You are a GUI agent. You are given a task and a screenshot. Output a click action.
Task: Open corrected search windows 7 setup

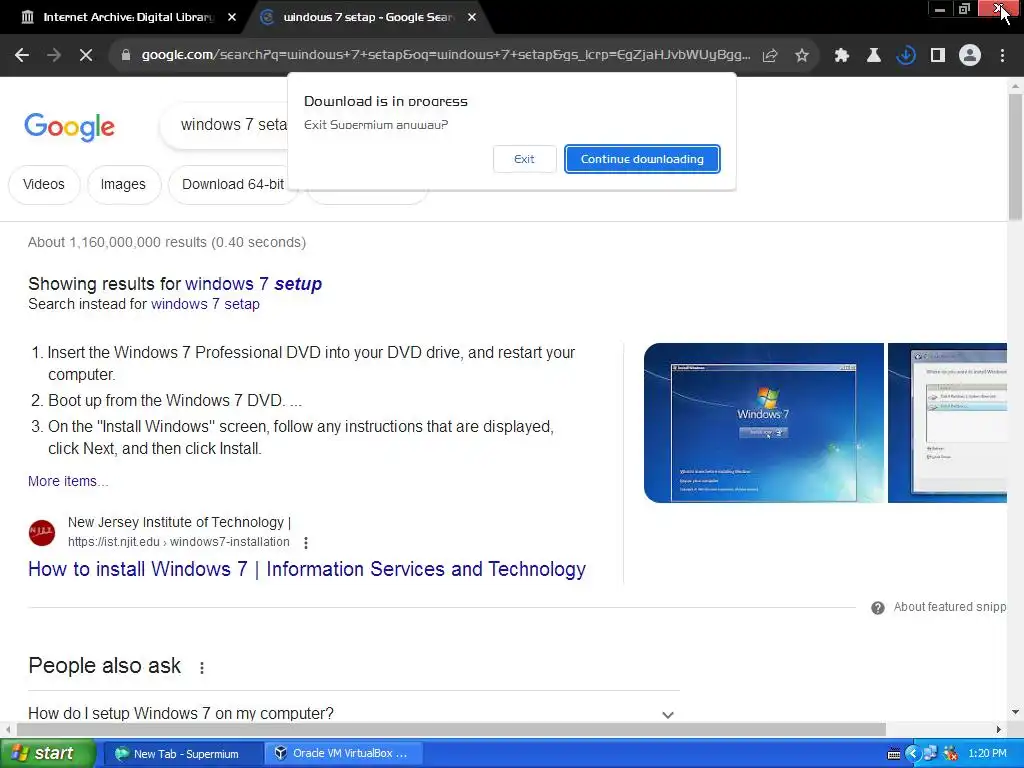[x=253, y=284]
